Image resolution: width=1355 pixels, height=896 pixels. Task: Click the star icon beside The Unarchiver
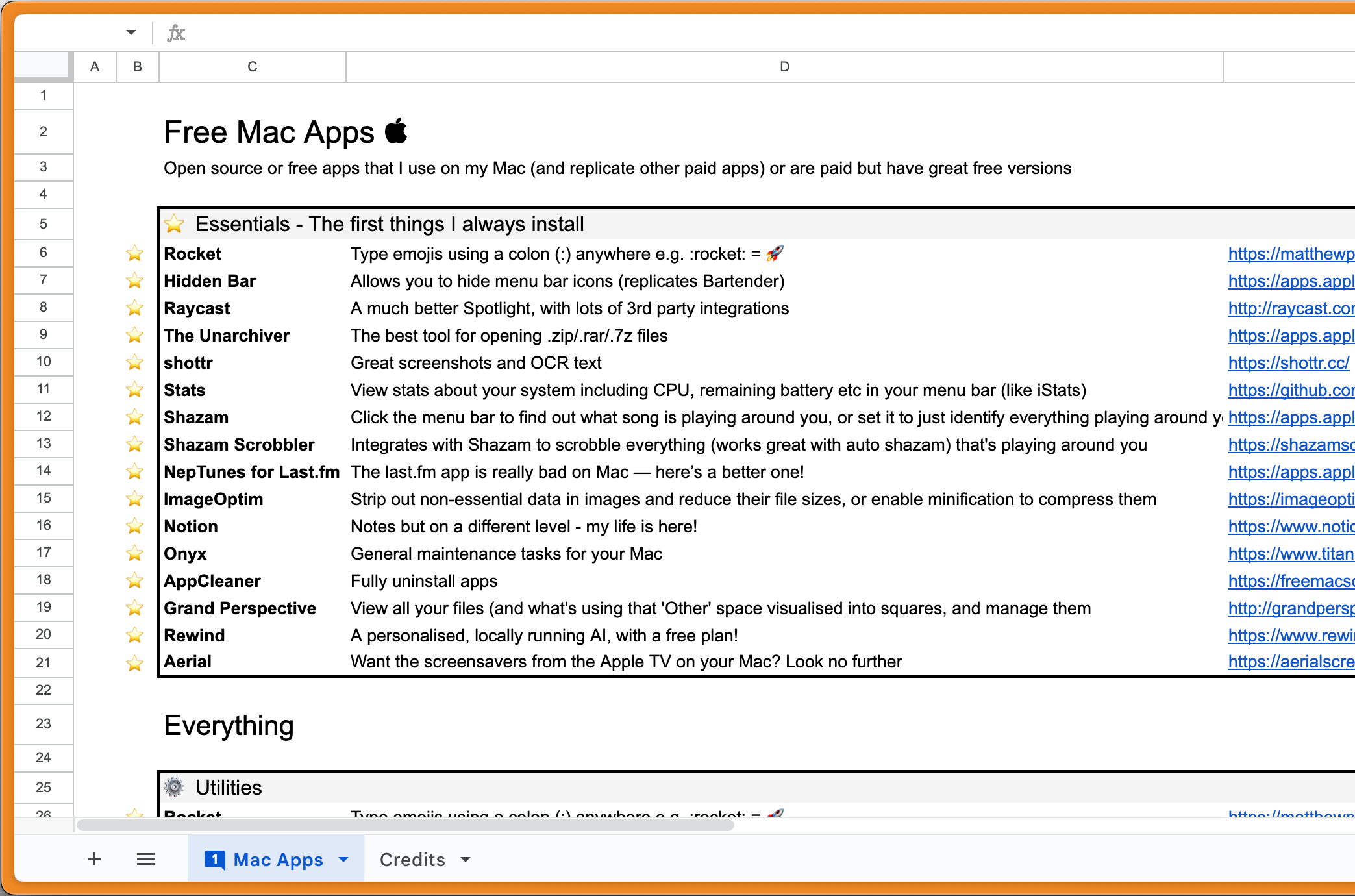[135, 335]
